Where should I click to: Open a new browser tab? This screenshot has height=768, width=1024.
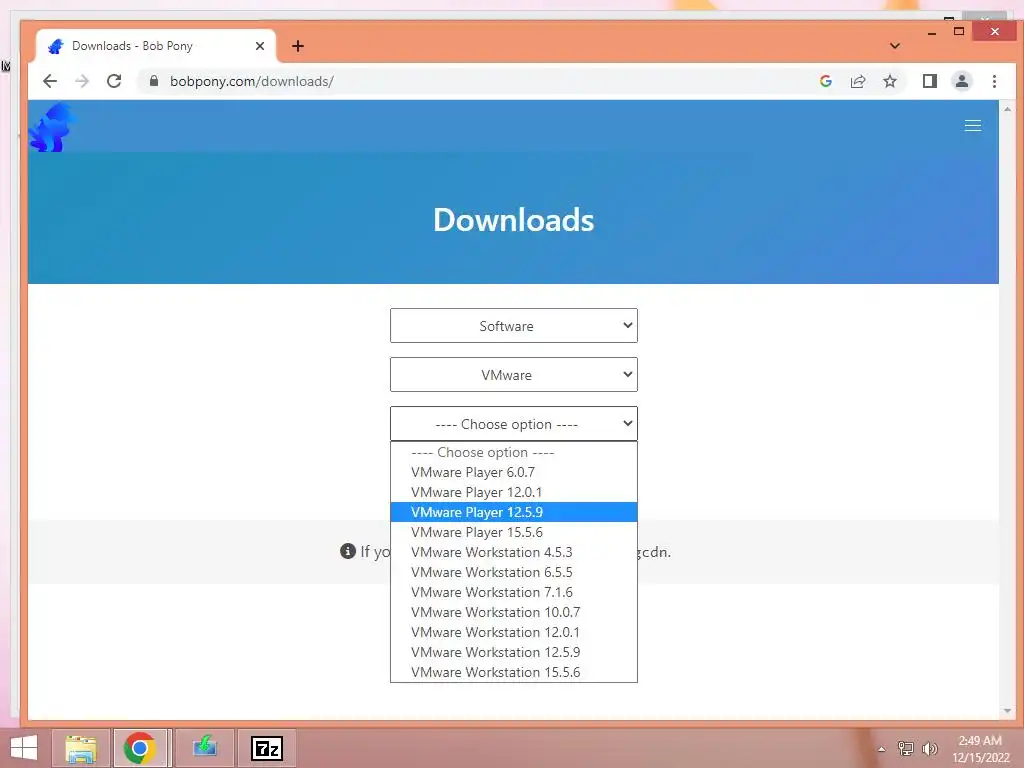point(298,46)
